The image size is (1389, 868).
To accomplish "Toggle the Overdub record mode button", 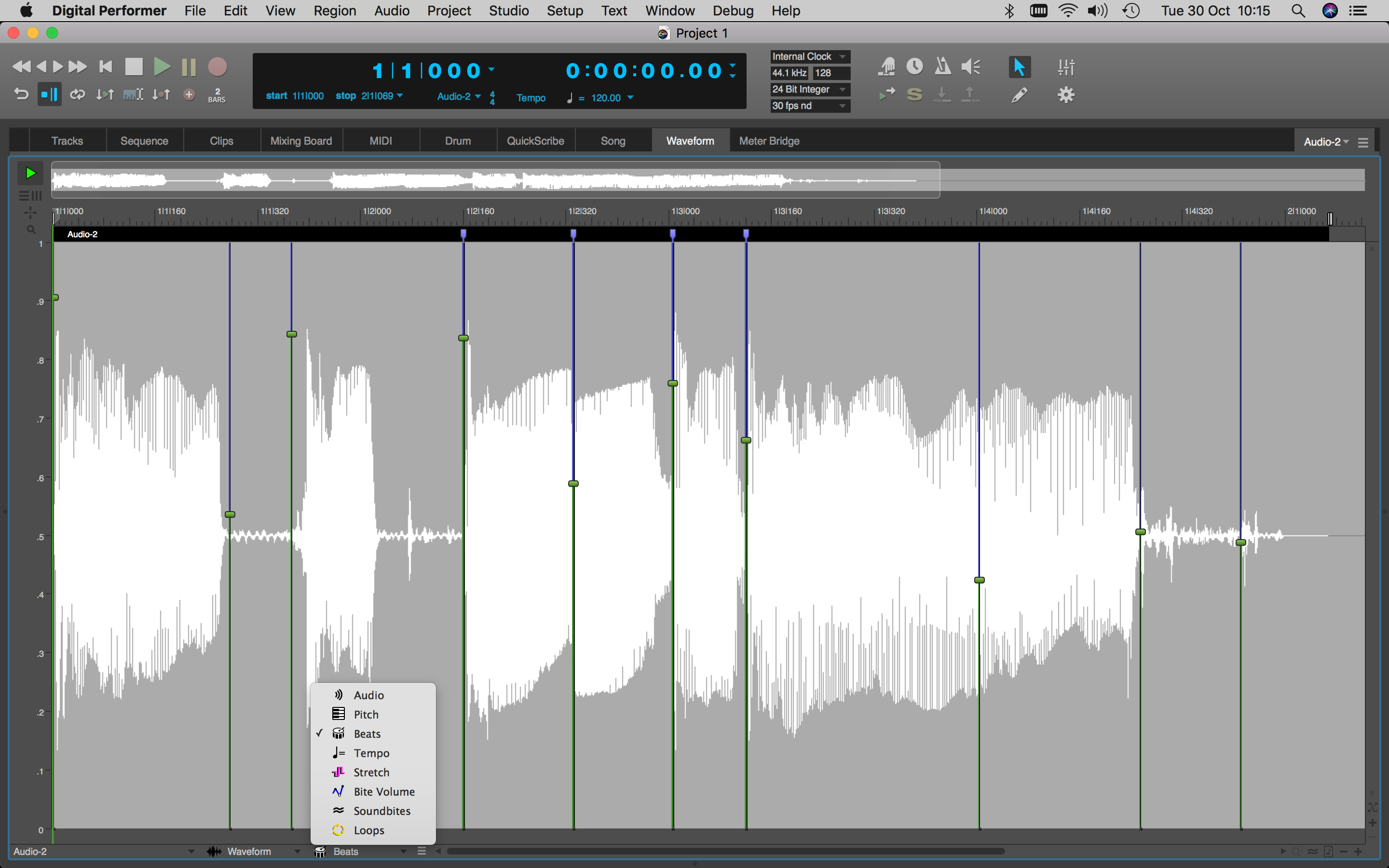I will [189, 95].
